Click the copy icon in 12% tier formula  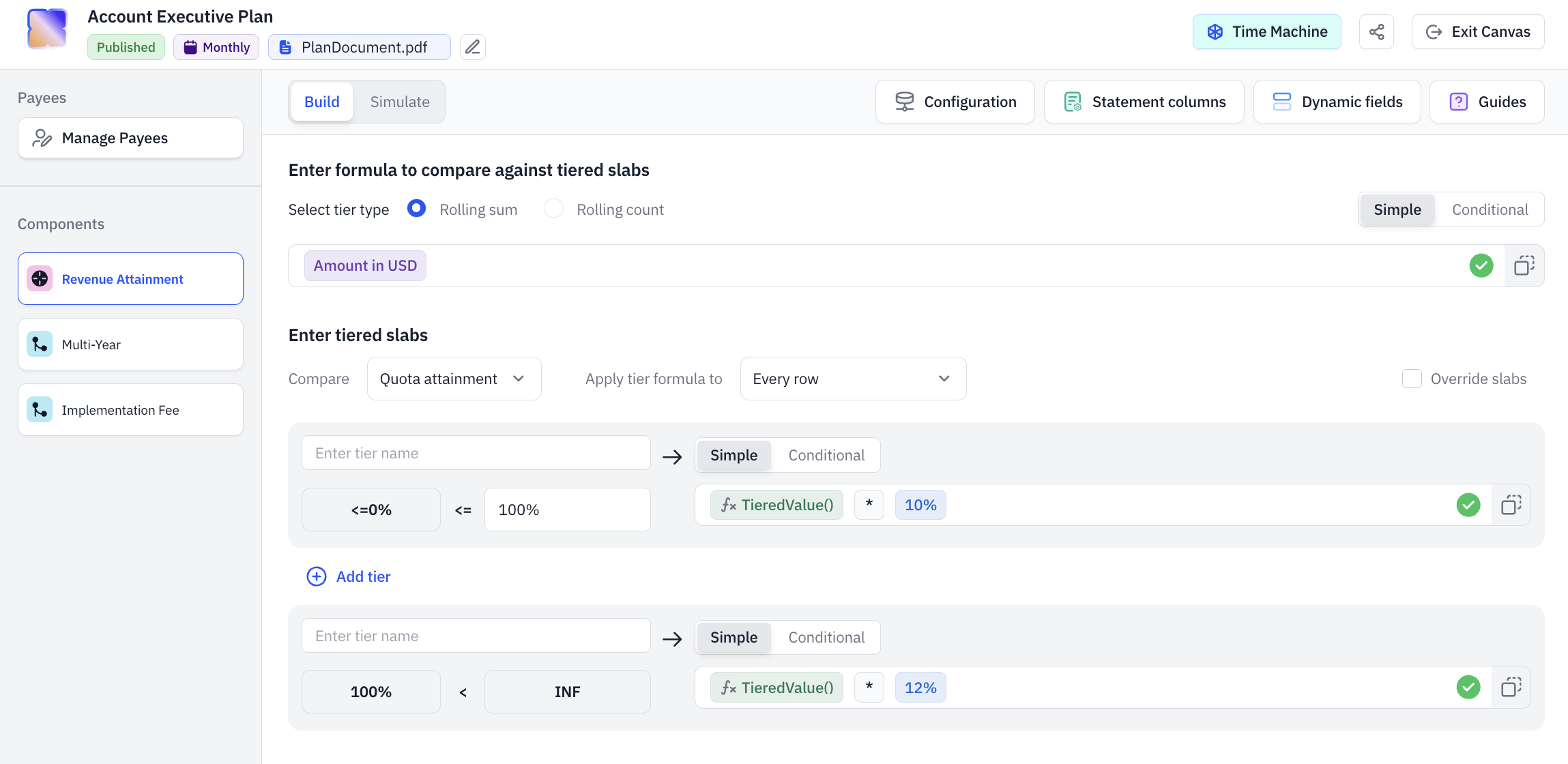point(1511,687)
